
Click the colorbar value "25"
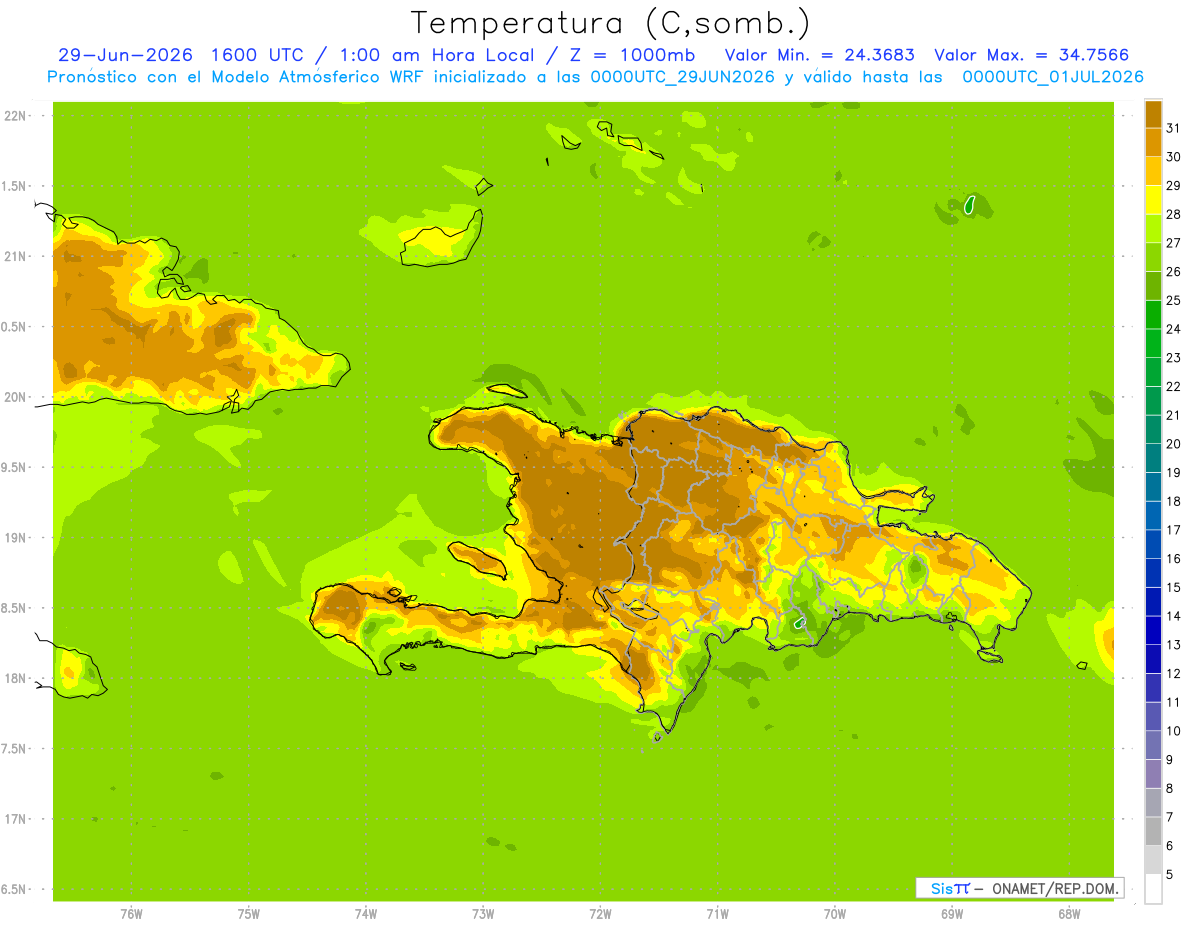click(1173, 300)
